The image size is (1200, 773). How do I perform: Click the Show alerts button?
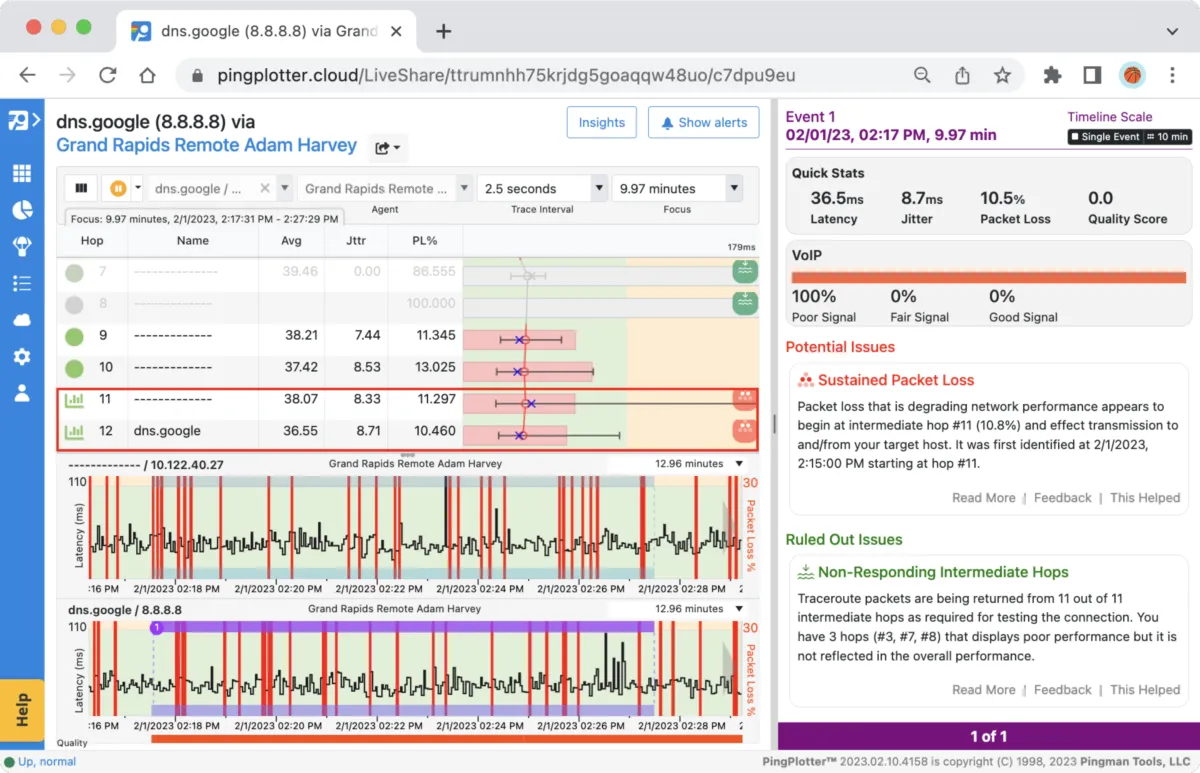tap(703, 122)
